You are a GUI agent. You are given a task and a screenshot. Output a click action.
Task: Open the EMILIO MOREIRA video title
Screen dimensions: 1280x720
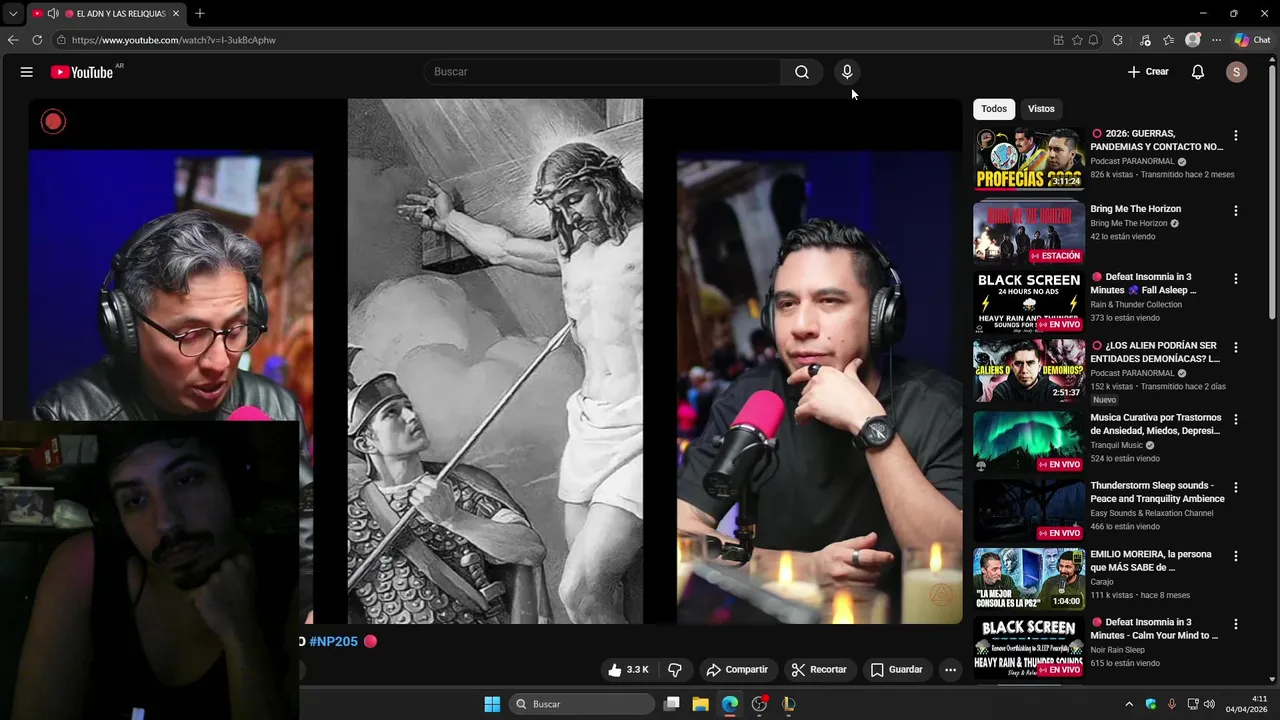coord(1151,561)
